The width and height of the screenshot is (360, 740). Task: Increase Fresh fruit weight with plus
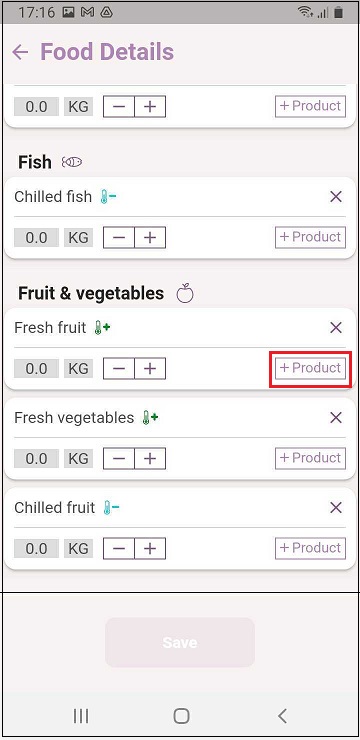point(150,369)
